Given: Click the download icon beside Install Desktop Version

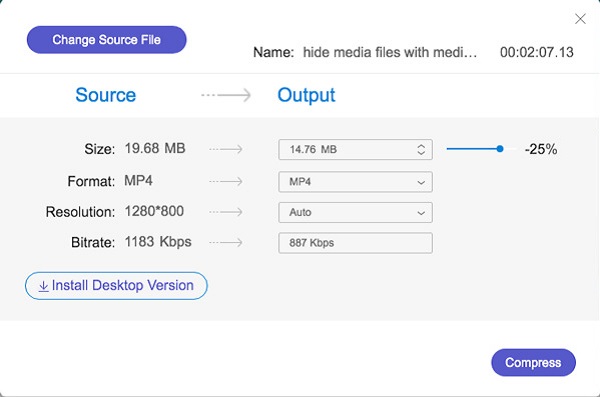Looking at the screenshot, I should [x=44, y=286].
